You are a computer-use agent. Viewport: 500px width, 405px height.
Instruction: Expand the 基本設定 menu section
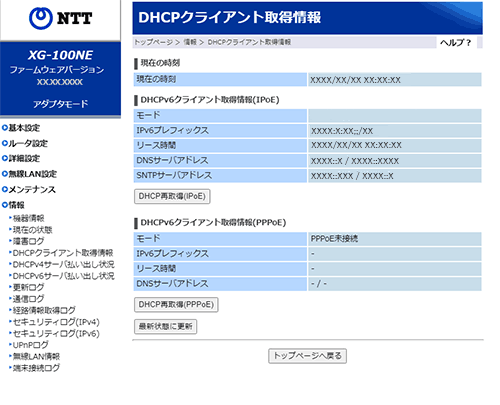click(21, 128)
